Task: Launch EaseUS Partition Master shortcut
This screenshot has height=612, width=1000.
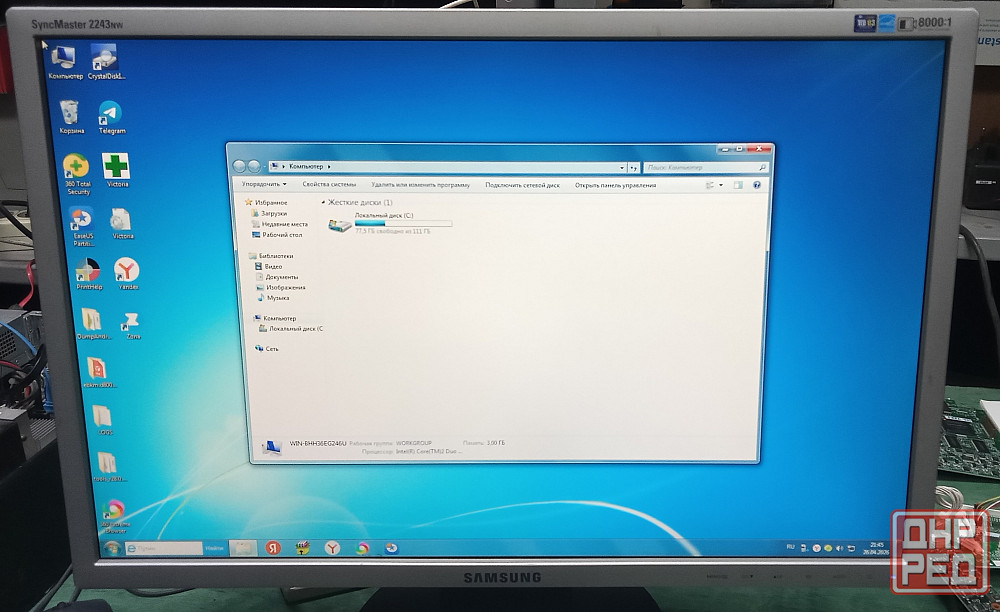Action: [80, 219]
